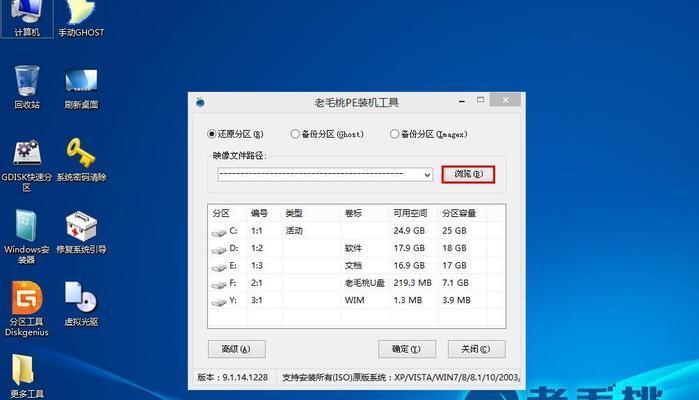
Task: Click the 类型 column header
Action: (x=312, y=213)
